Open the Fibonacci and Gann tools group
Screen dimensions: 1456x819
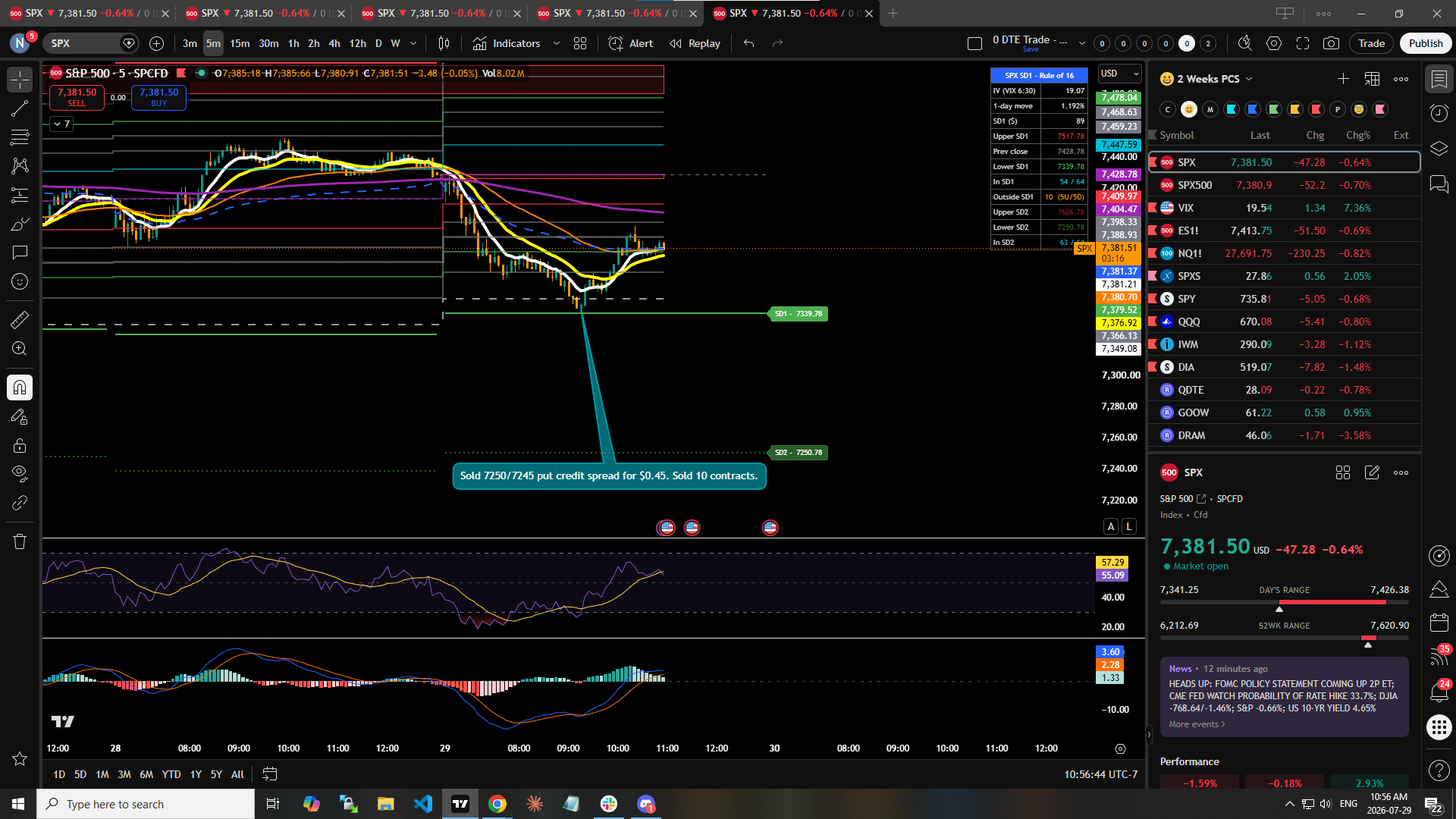click(20, 137)
